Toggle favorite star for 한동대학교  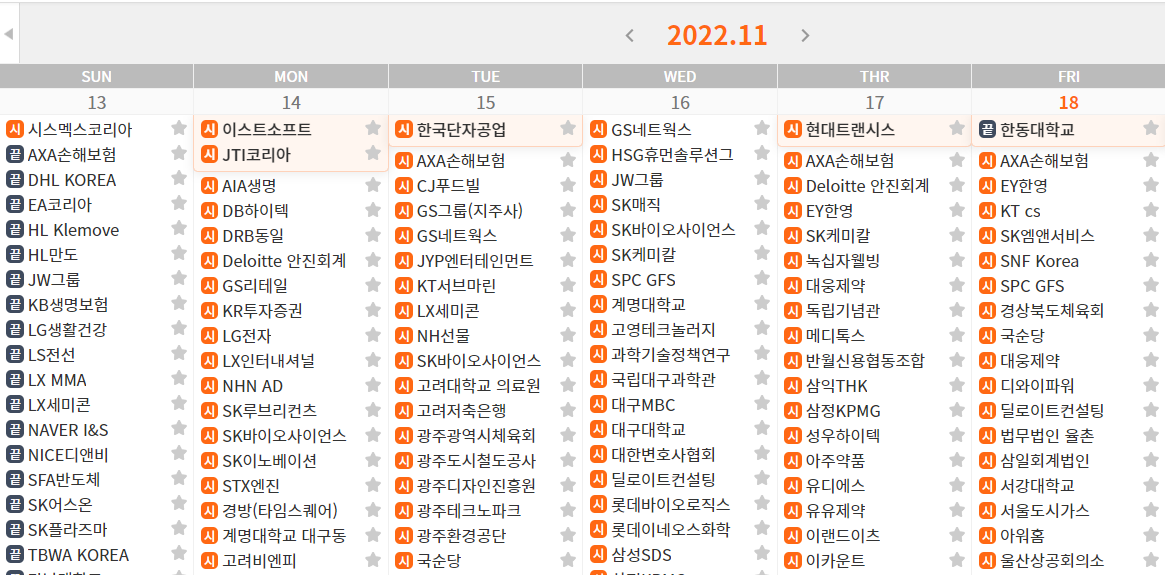point(1151,128)
